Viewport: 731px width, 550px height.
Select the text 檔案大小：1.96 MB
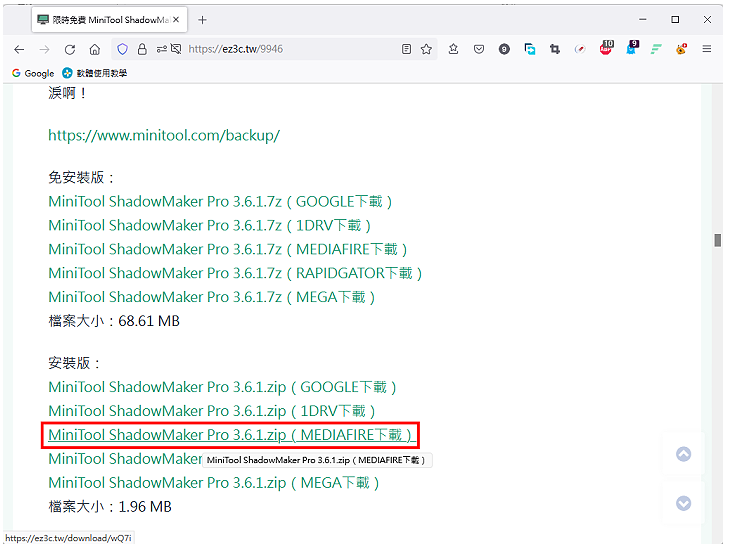point(110,507)
